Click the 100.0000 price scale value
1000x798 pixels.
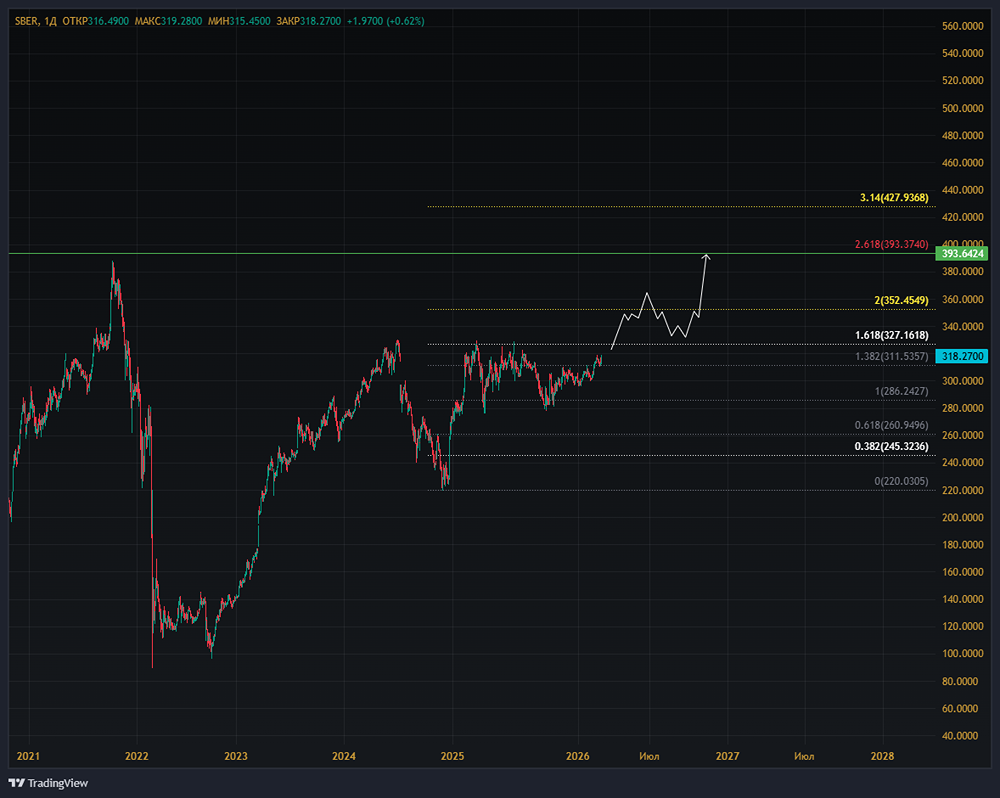pos(962,654)
